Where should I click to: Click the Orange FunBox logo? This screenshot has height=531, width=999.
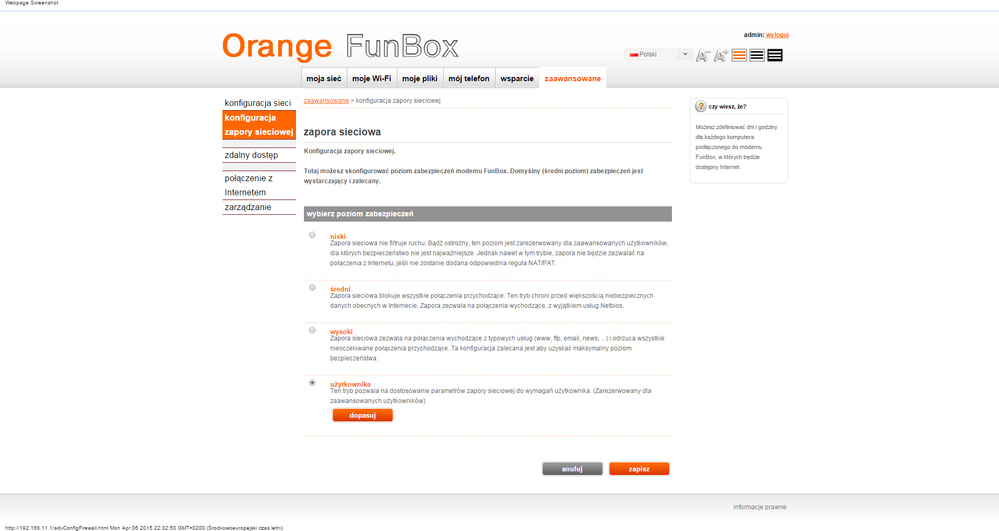pos(340,47)
